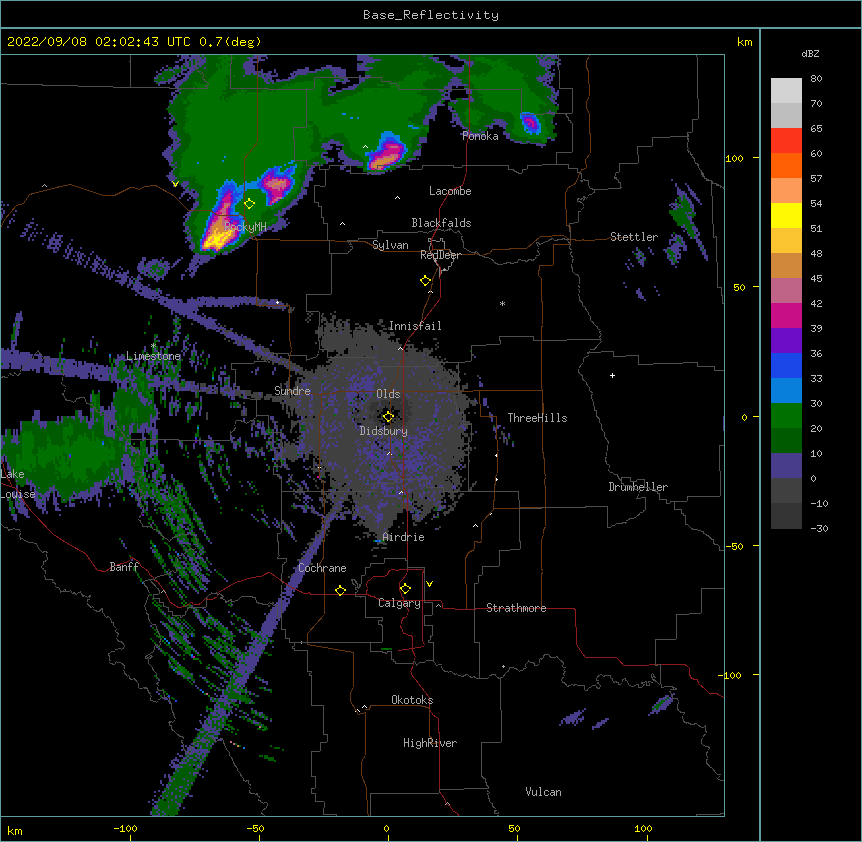862x842 pixels.
Task: Click the Banff town label
Action: point(124,567)
